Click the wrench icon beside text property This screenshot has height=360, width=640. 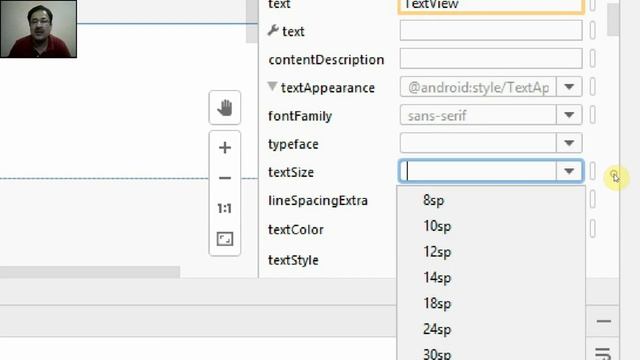point(273,30)
